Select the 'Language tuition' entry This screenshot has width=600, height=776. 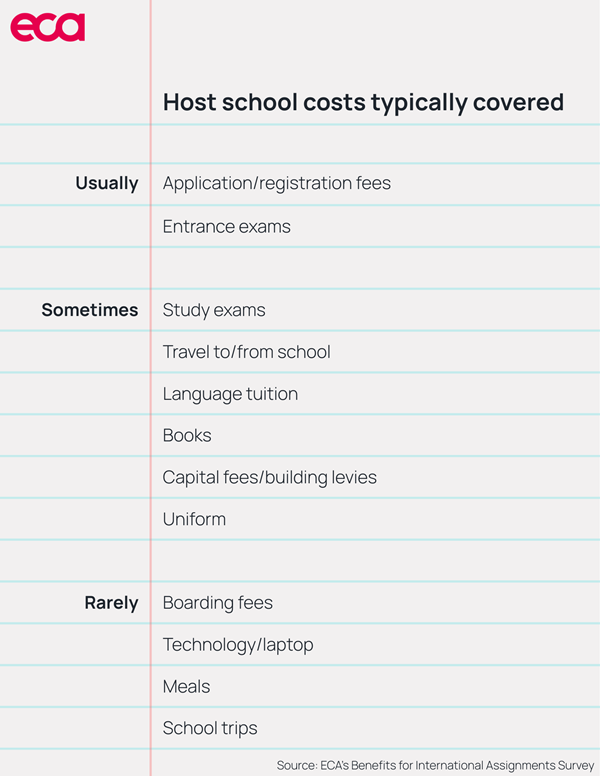(x=230, y=394)
